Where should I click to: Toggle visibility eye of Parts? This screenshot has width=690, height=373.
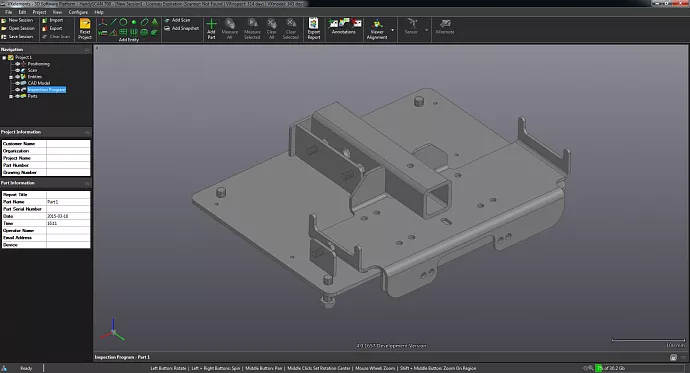click(18, 96)
